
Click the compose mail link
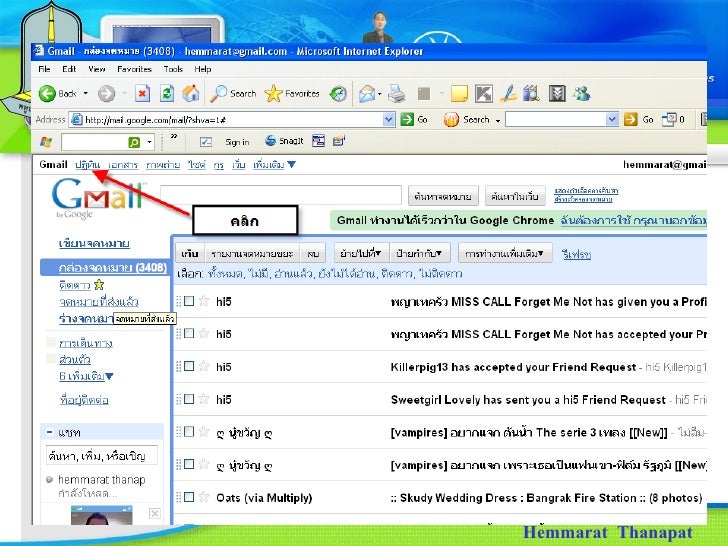coord(94,243)
